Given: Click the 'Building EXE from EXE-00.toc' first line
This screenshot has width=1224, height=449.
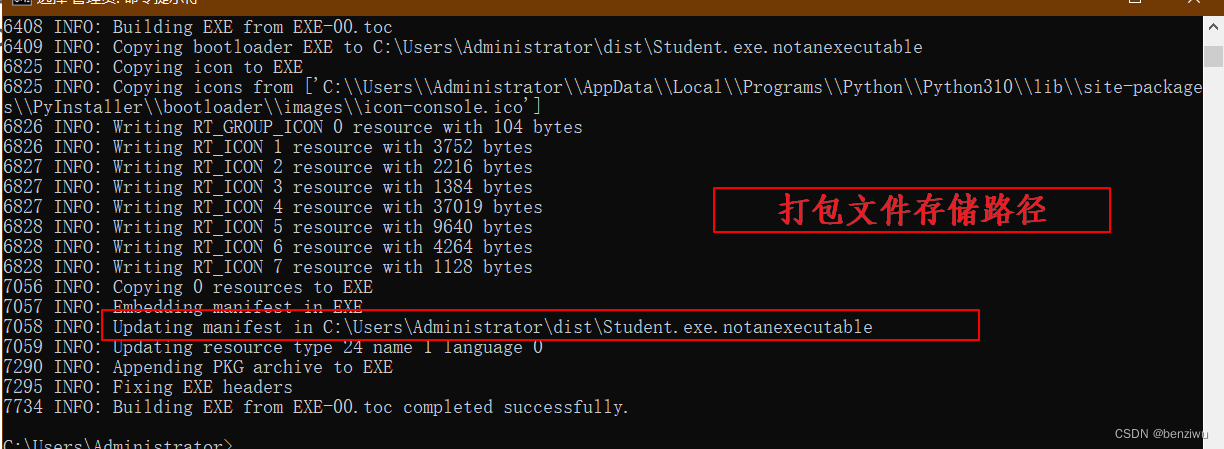Looking at the screenshot, I should [198, 27].
